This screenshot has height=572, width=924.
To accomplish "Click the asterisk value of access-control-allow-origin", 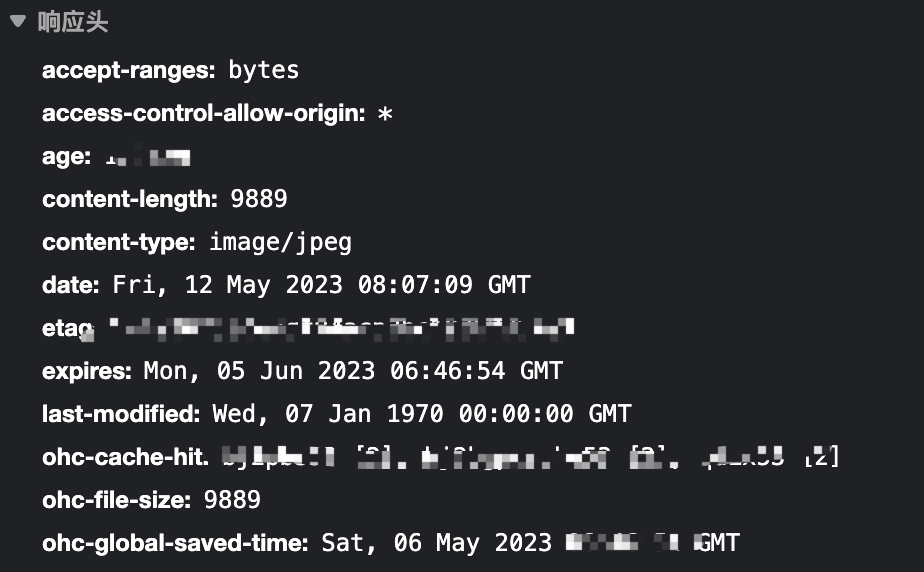I will tap(385, 114).
